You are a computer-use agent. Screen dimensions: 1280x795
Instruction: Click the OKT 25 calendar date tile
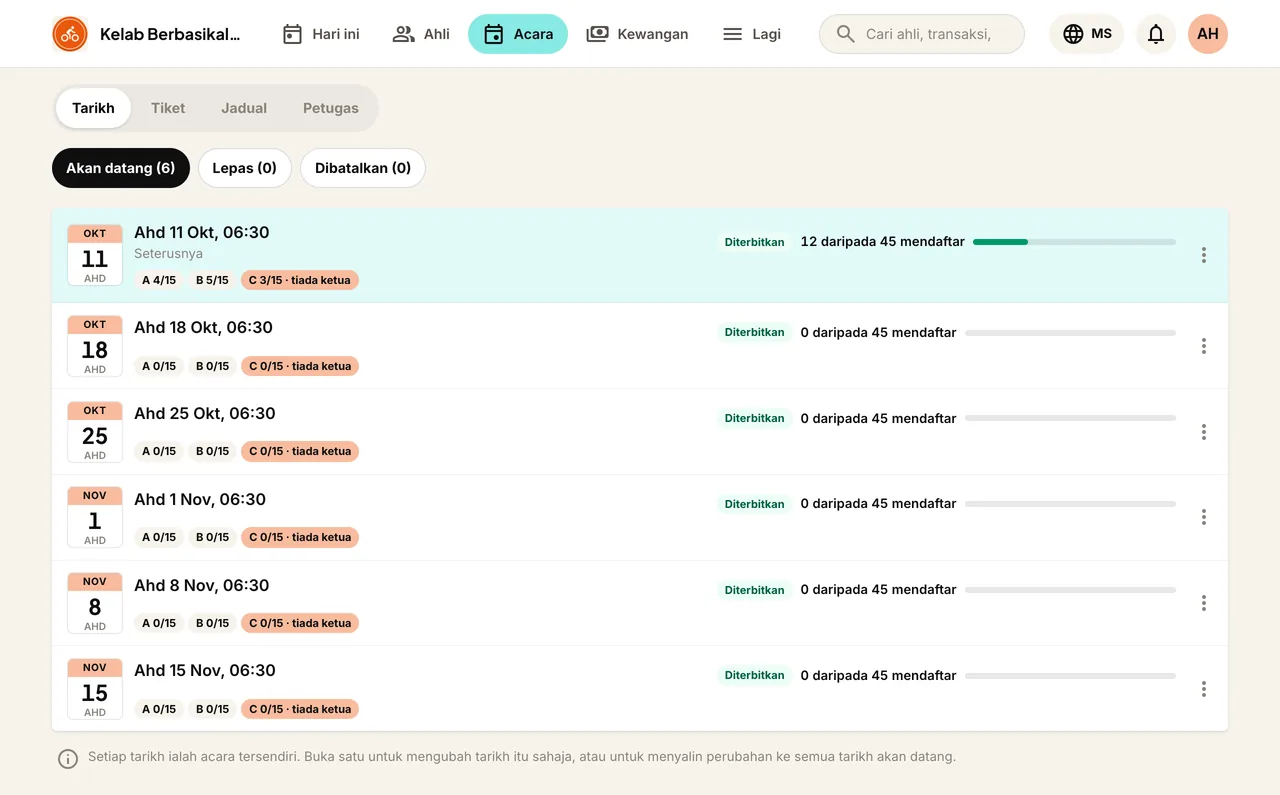95,432
